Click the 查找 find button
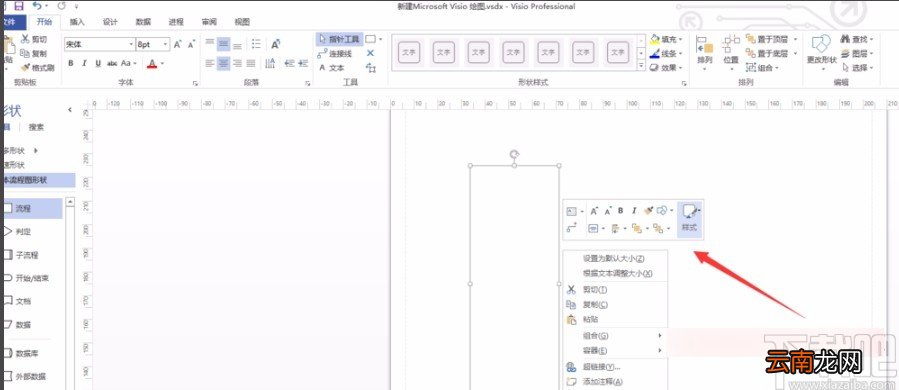 857,40
